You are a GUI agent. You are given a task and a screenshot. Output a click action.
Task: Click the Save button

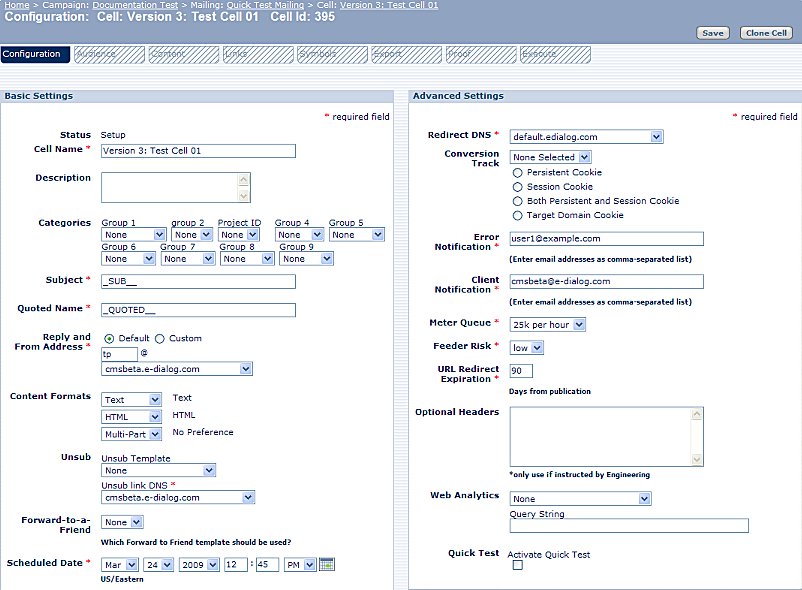[x=712, y=33]
